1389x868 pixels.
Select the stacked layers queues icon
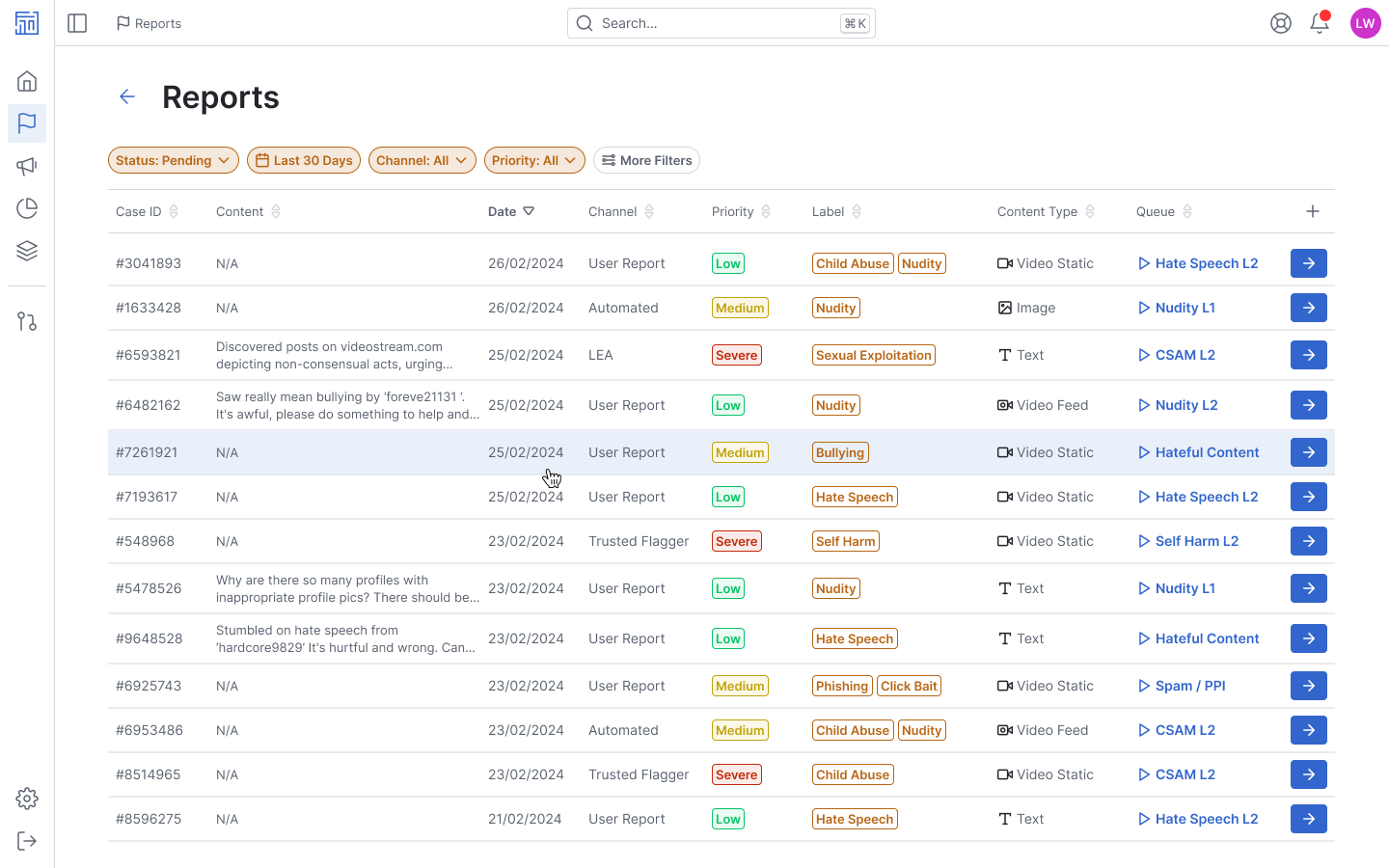pyautogui.click(x=27, y=250)
